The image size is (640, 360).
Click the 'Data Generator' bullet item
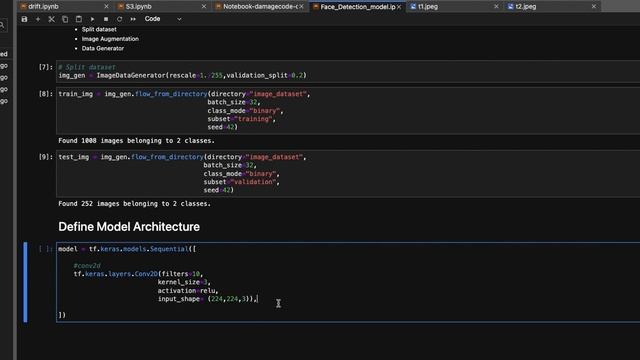103,48
